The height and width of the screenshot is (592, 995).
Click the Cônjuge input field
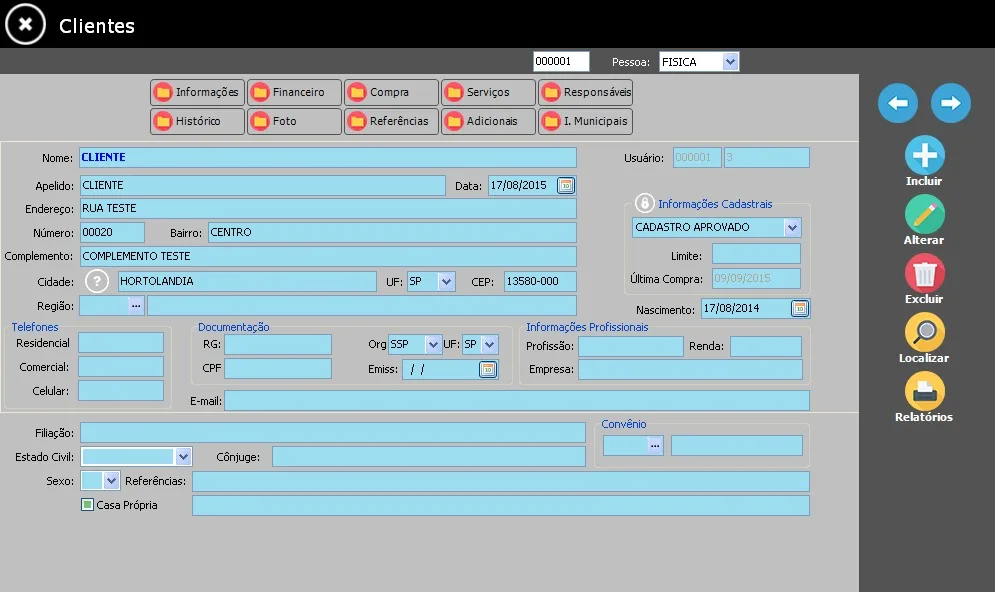click(x=429, y=456)
